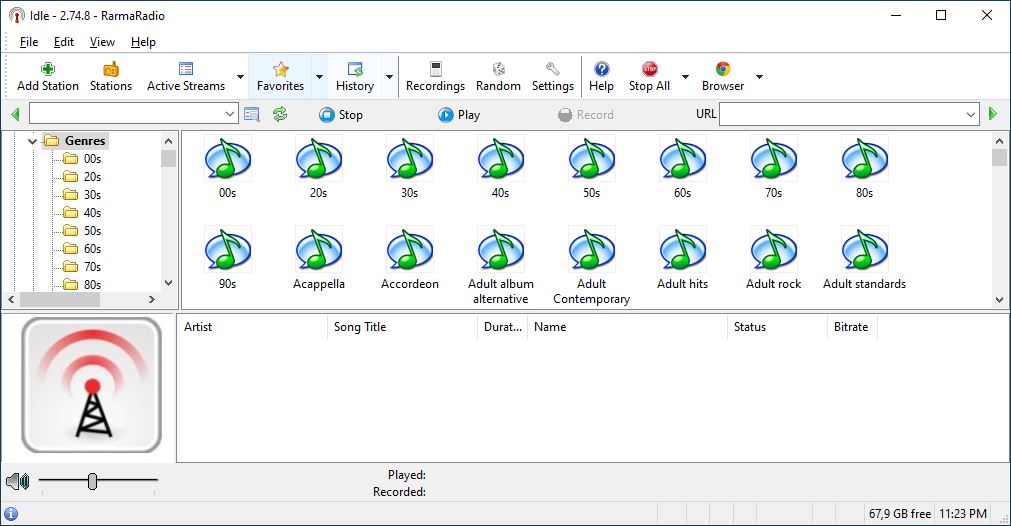Click the radio tower logo image
Viewport: 1011px width, 526px height.
(92, 385)
